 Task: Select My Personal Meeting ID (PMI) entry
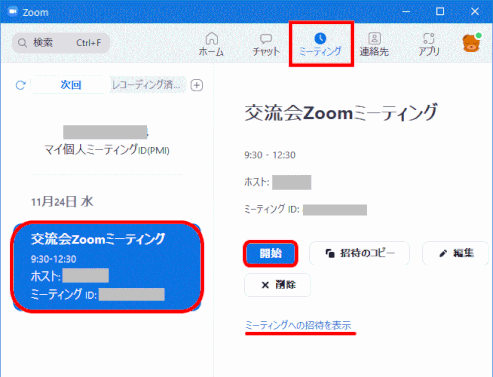[x=107, y=141]
